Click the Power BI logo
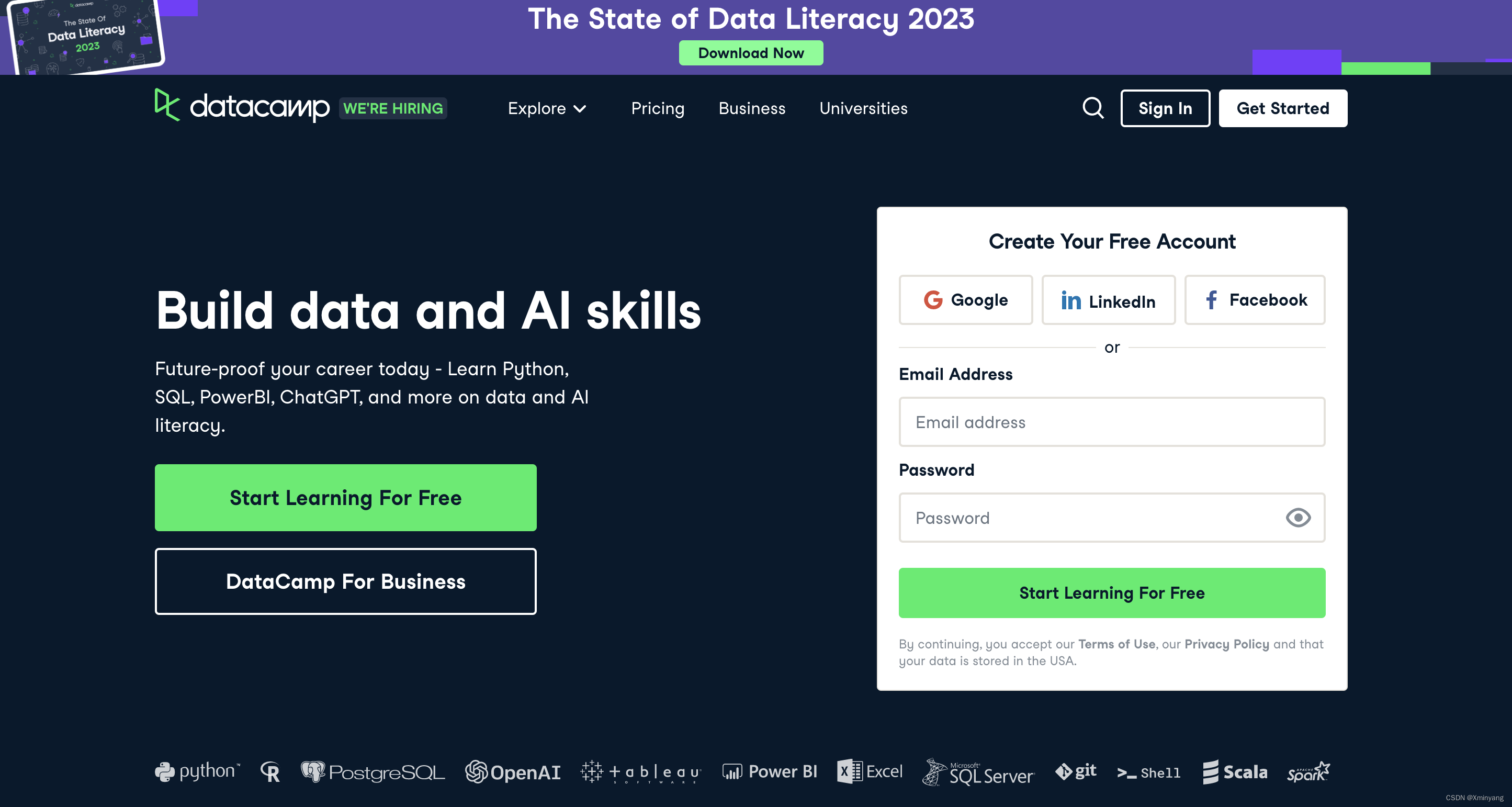1512x807 pixels. coord(770,772)
